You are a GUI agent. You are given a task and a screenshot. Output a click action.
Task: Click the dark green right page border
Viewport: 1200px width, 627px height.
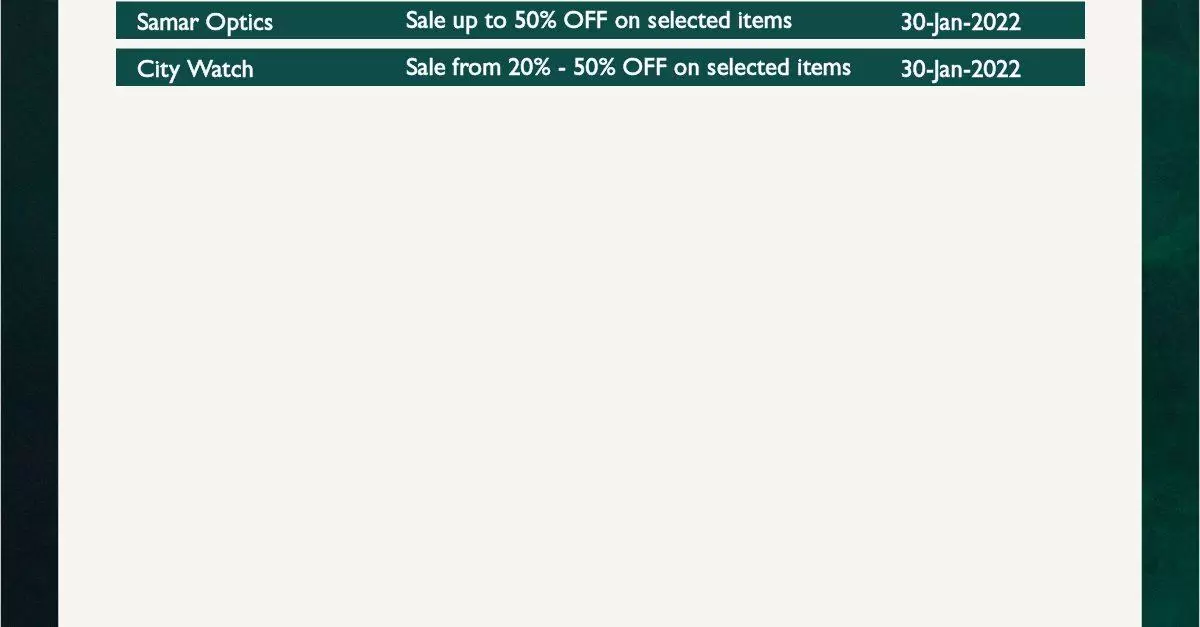(x=1171, y=313)
